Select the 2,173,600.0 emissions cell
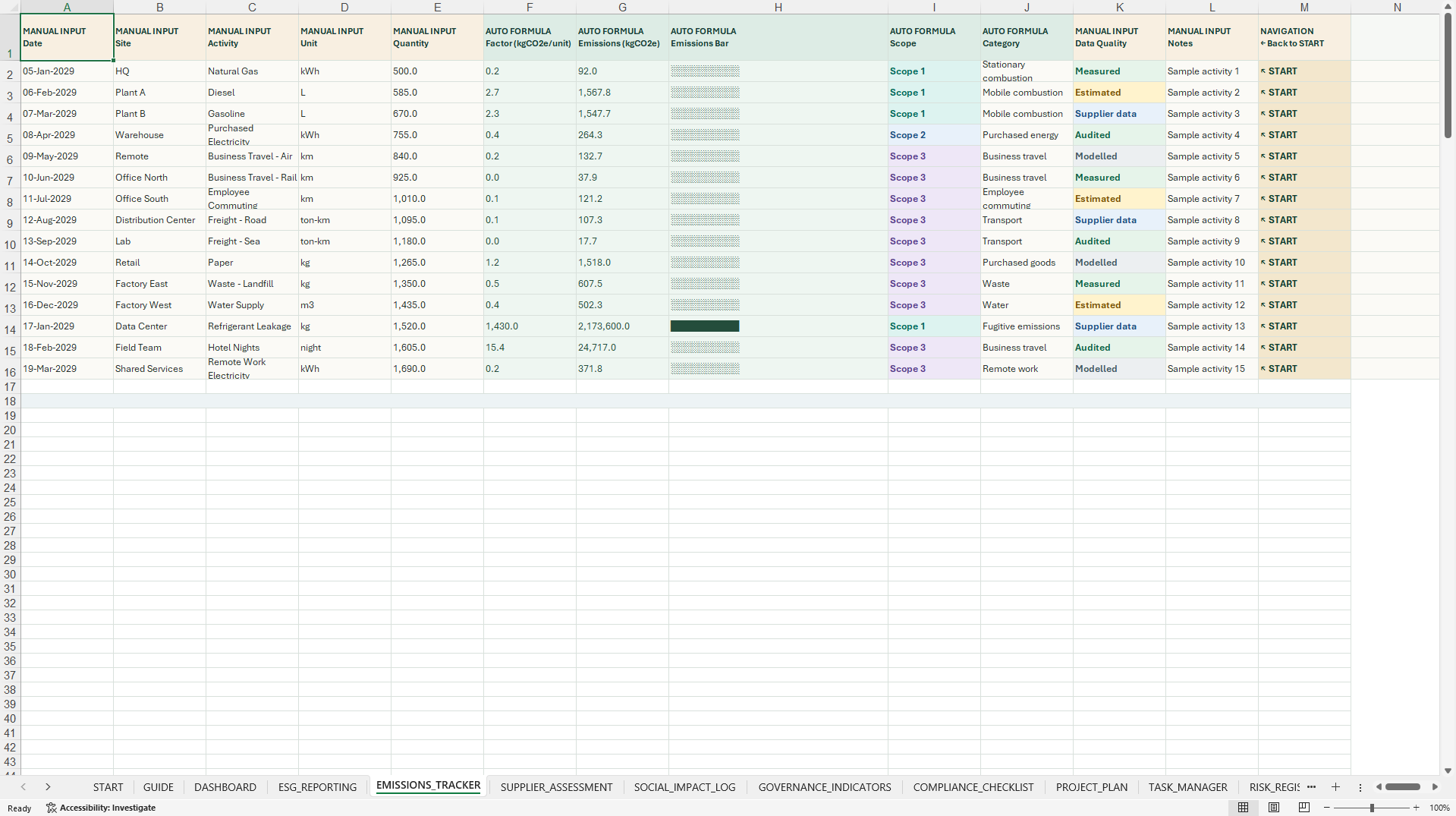The height and width of the screenshot is (816, 1456). [622, 326]
